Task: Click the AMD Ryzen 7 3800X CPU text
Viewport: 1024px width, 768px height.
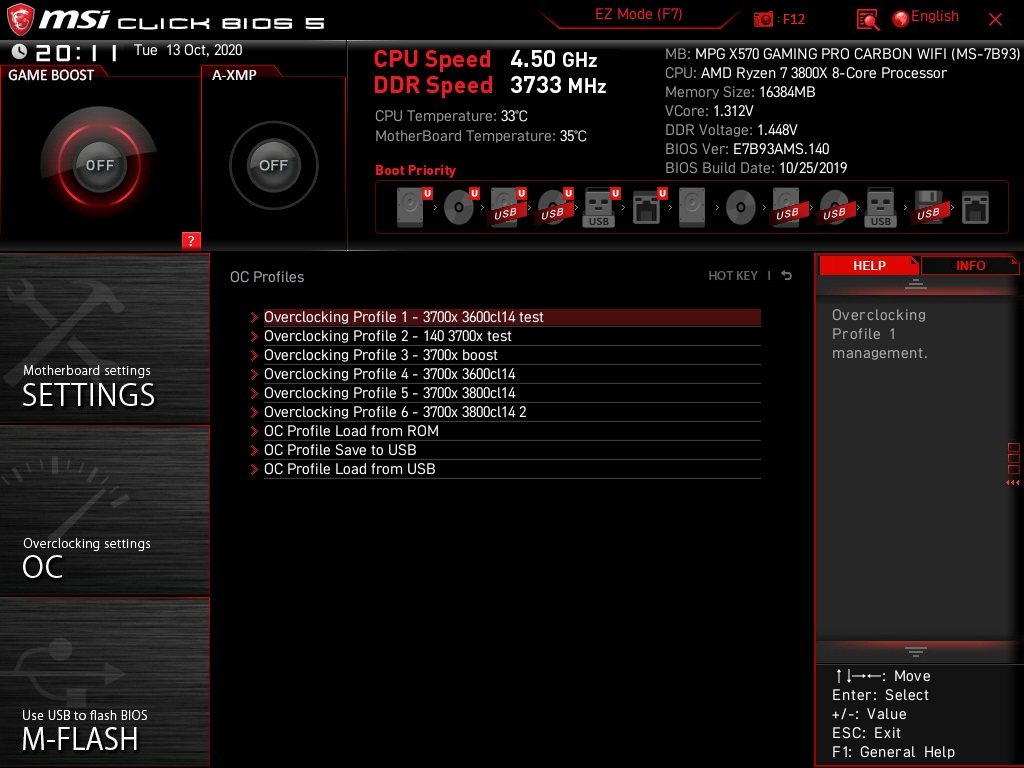Action: pyautogui.click(x=806, y=73)
